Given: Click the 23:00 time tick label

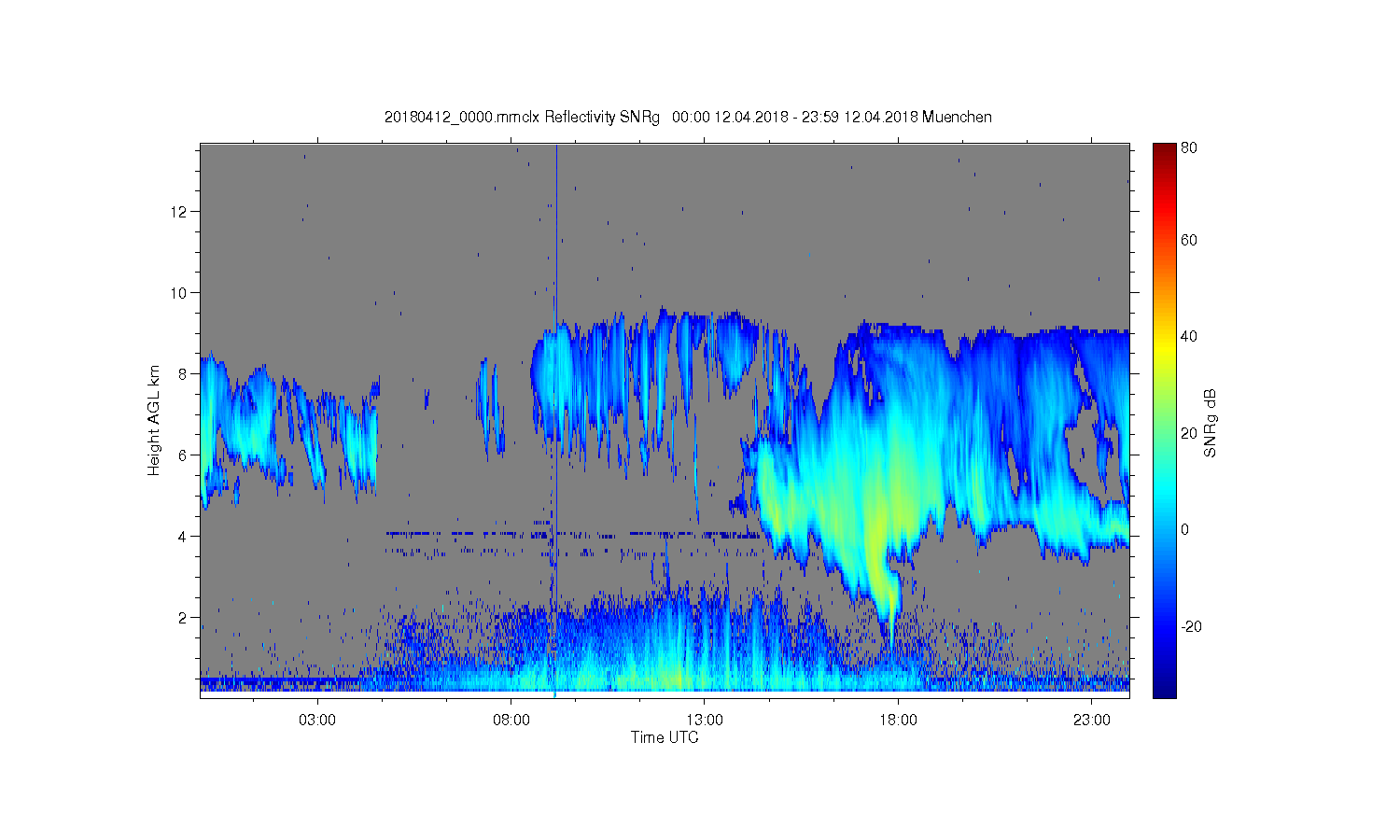Looking at the screenshot, I should point(1092,721).
